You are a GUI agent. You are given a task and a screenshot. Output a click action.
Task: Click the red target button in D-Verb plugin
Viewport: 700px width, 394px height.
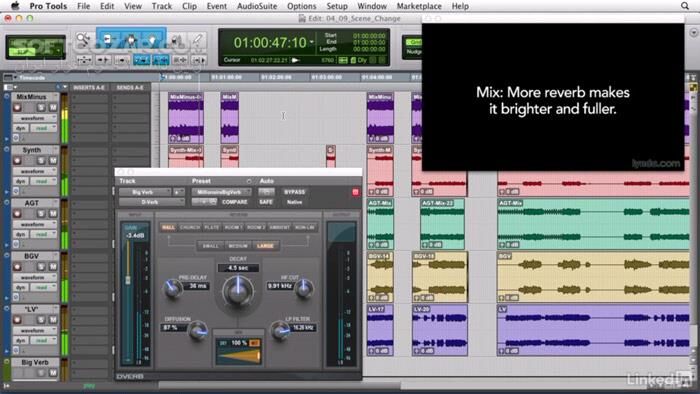[355, 192]
